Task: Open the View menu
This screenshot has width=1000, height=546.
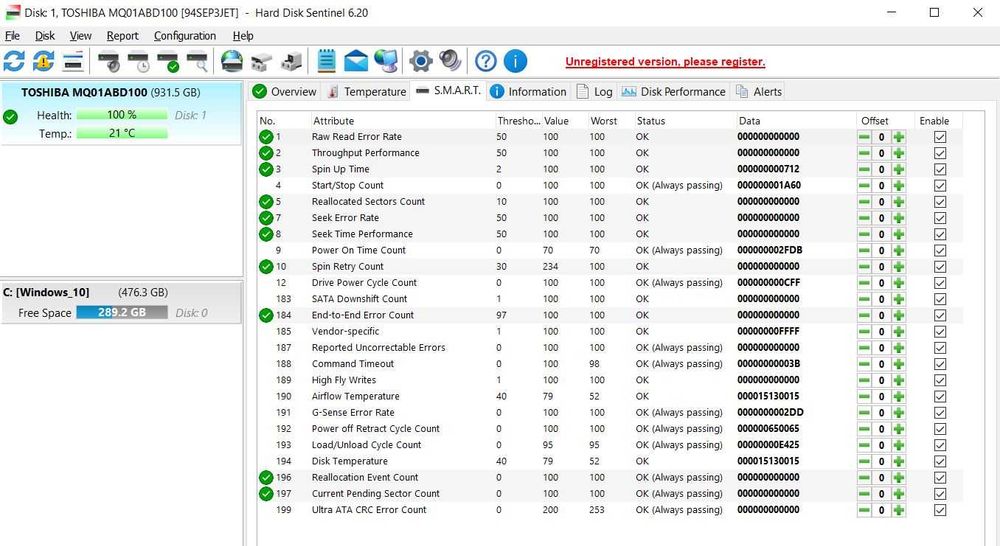Action: pyautogui.click(x=80, y=36)
